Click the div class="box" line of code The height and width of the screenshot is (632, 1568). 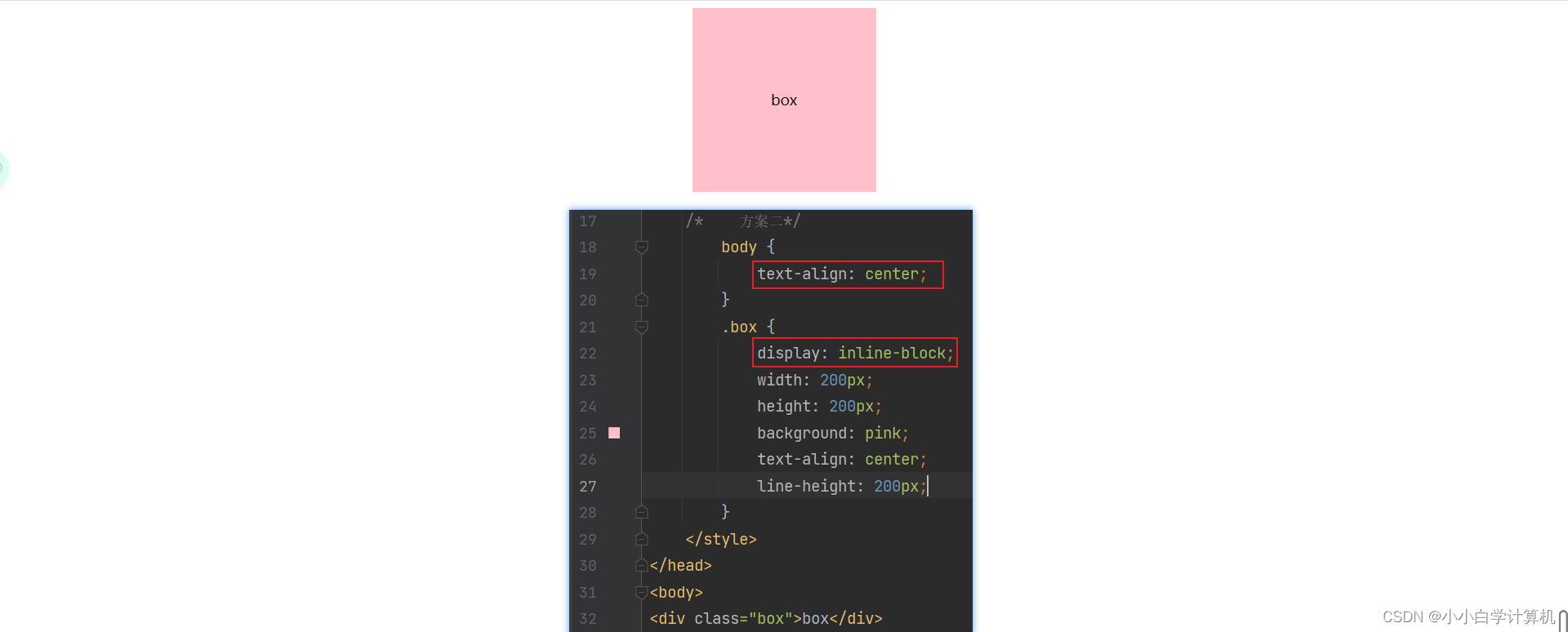pos(766,619)
